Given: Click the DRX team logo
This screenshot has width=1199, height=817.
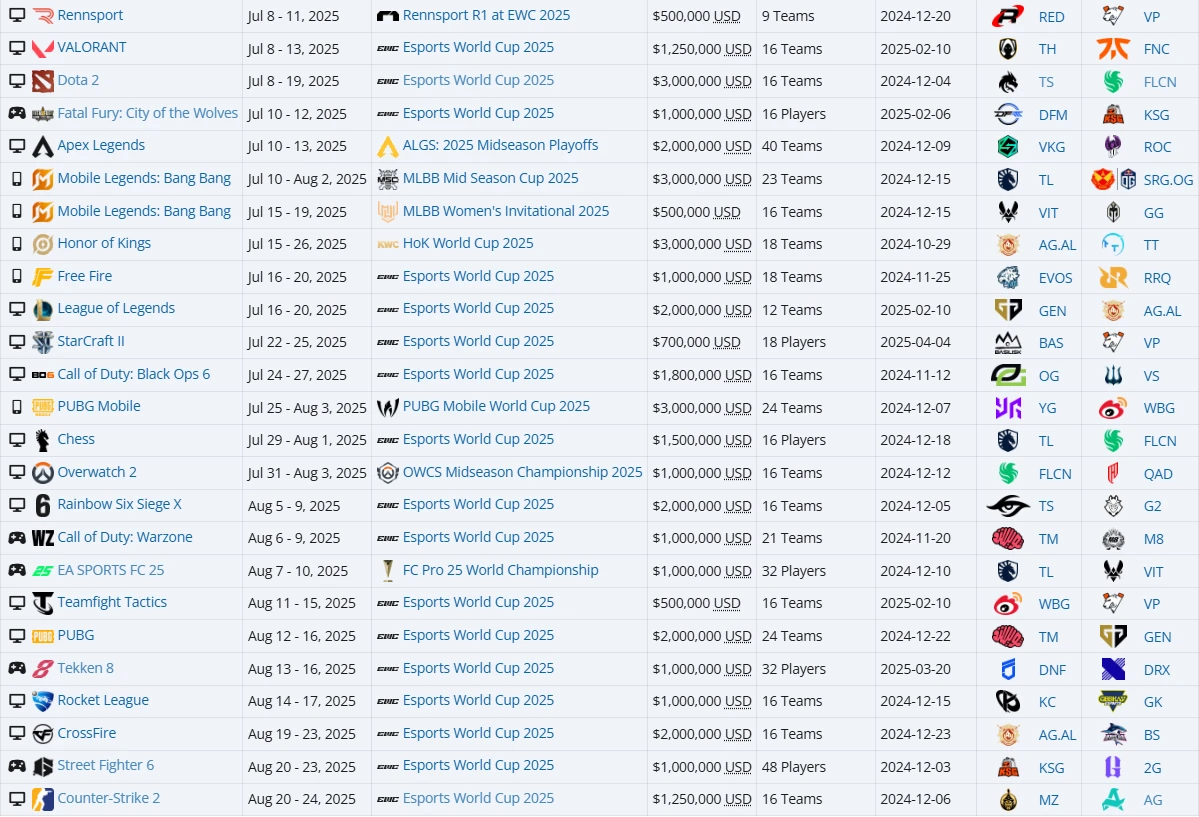Looking at the screenshot, I should [x=1113, y=669].
